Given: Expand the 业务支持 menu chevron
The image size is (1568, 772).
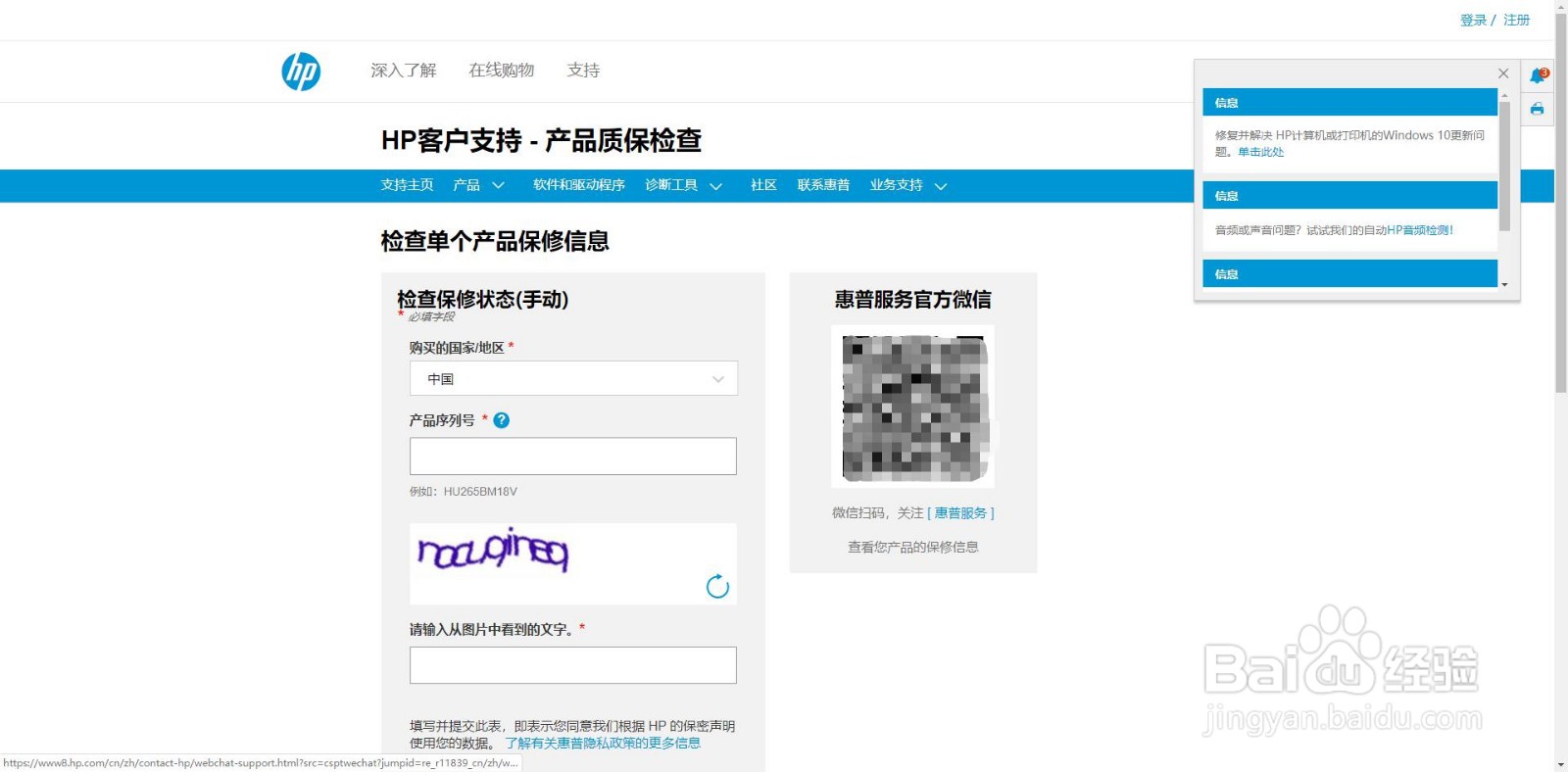Looking at the screenshot, I should point(941,186).
